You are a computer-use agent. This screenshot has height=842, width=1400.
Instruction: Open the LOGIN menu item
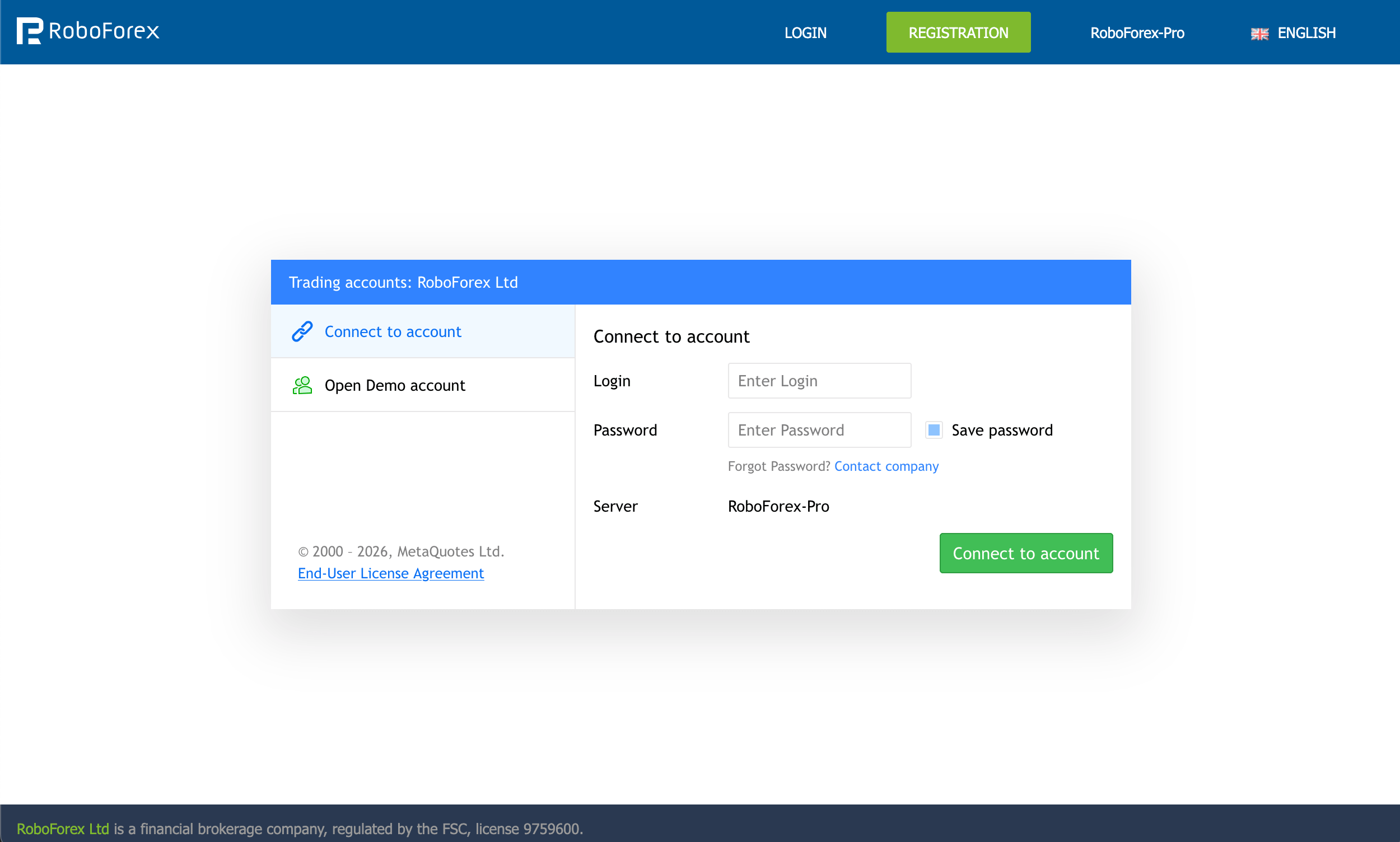[x=805, y=33]
